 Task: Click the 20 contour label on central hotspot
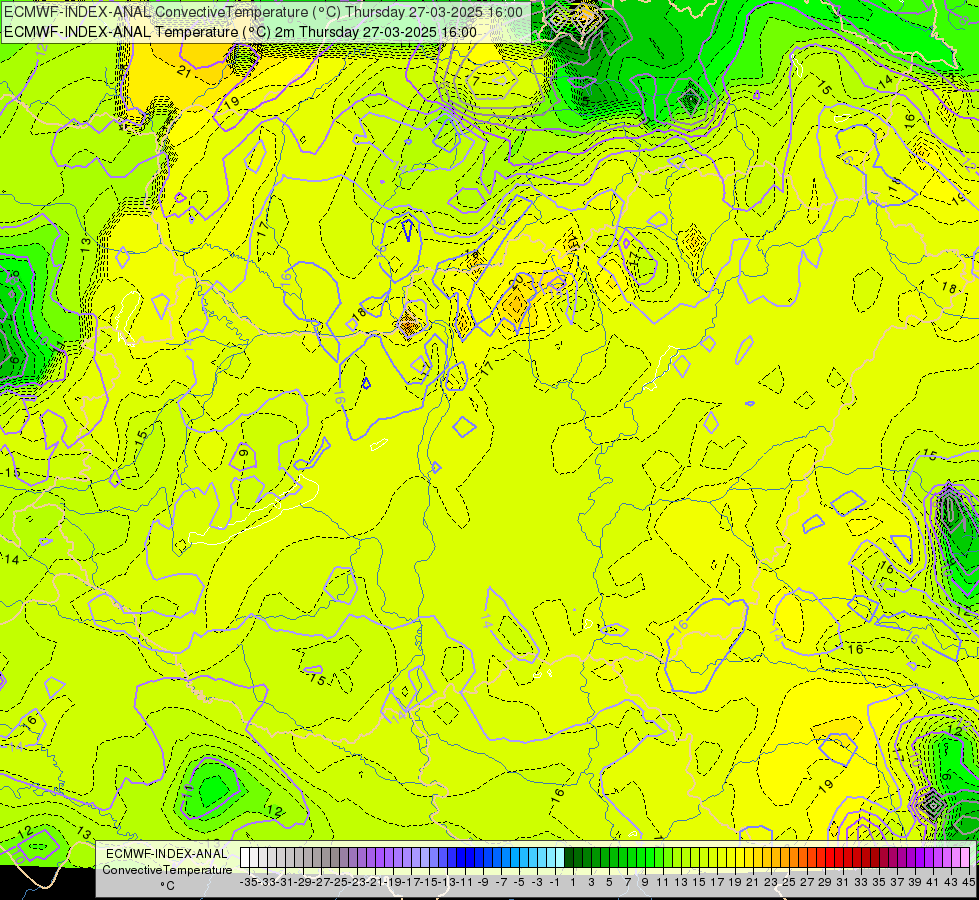[x=516, y=281]
